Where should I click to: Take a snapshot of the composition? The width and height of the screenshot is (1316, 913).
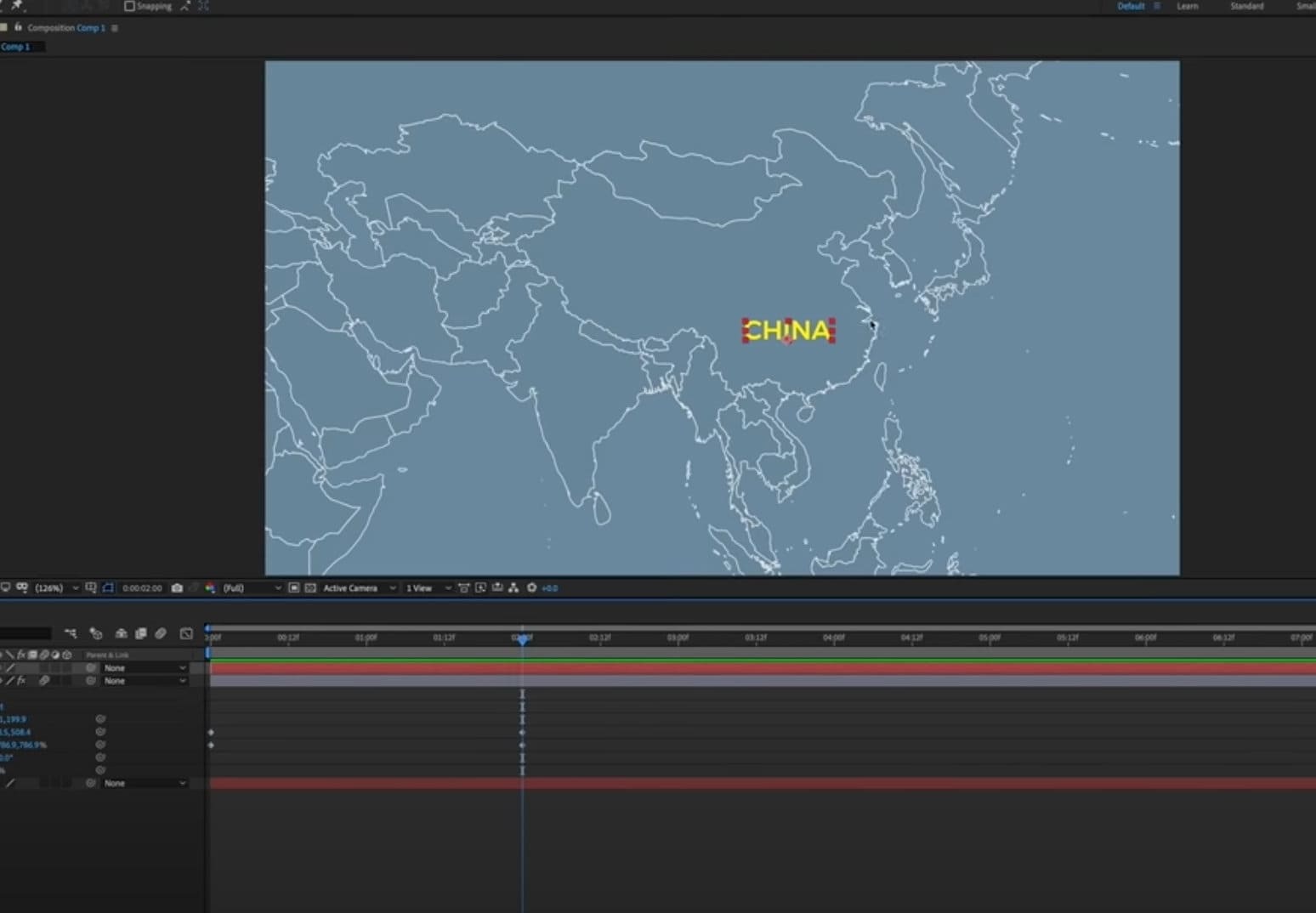click(176, 587)
